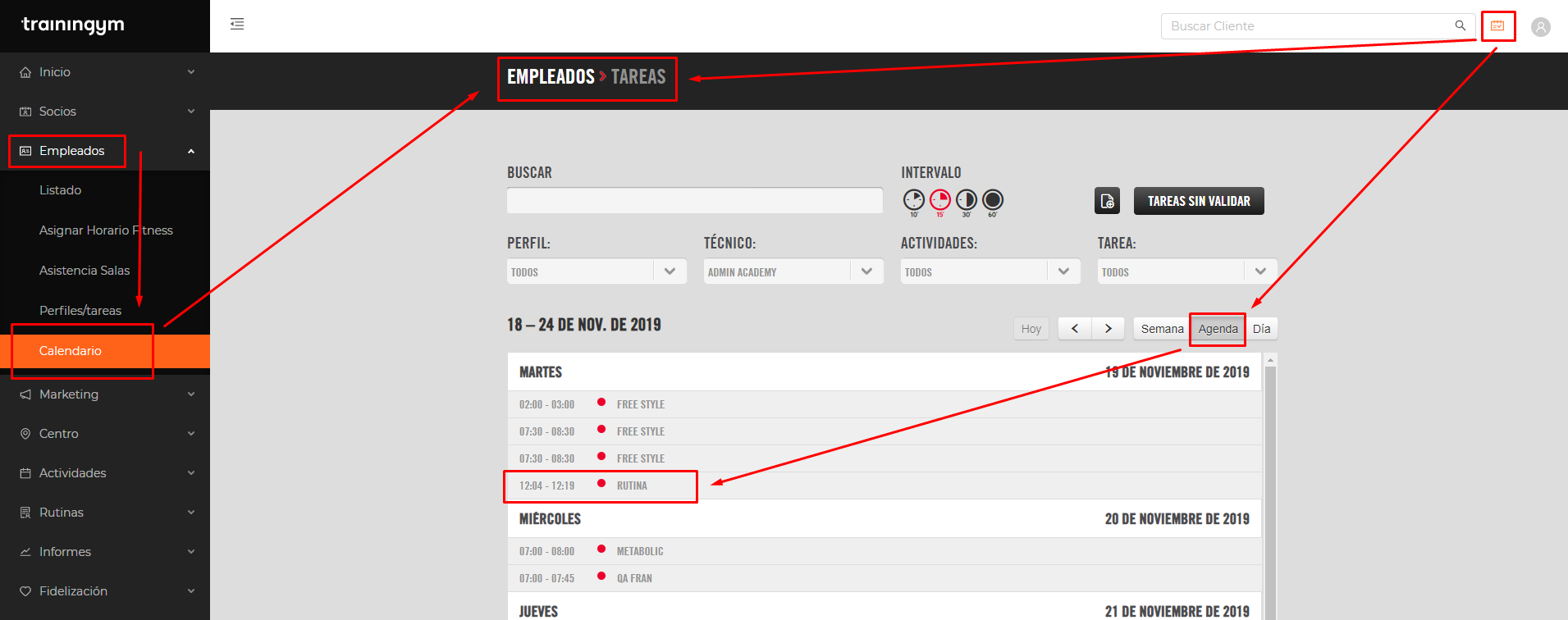Expand the Centro menu chevron

point(191,434)
